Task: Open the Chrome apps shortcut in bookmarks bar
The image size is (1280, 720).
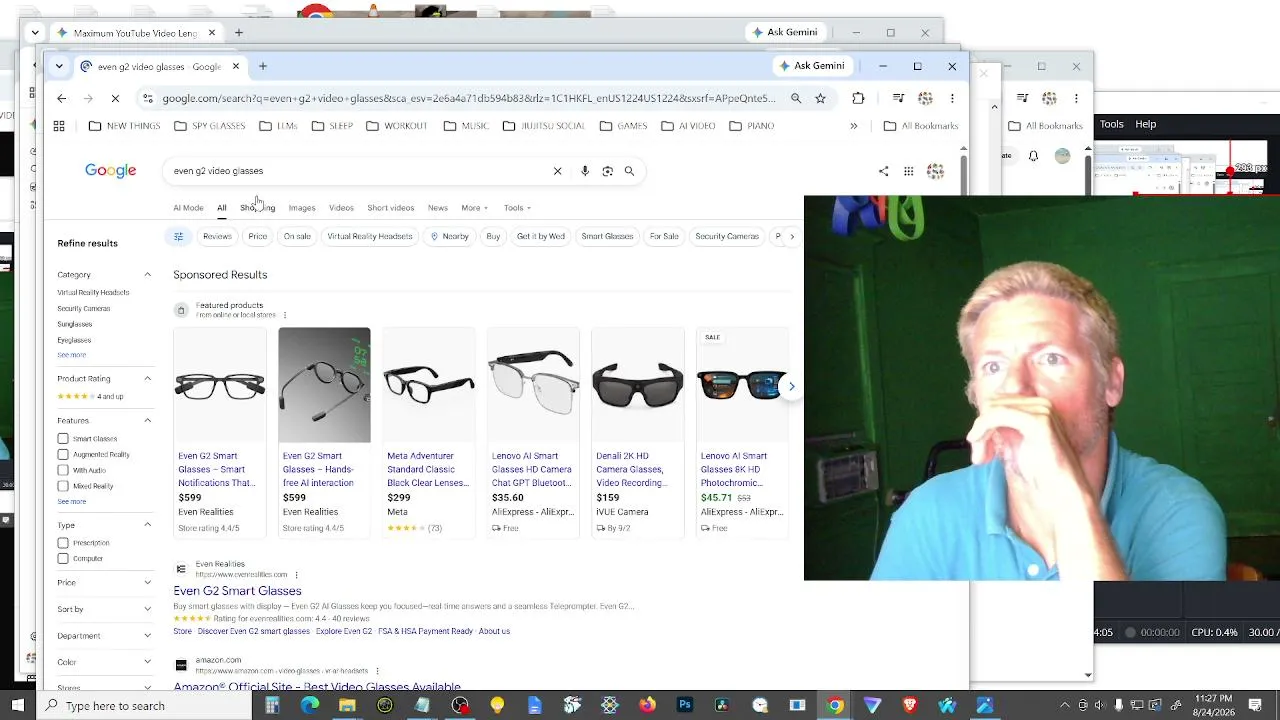Action: pyautogui.click(x=59, y=126)
